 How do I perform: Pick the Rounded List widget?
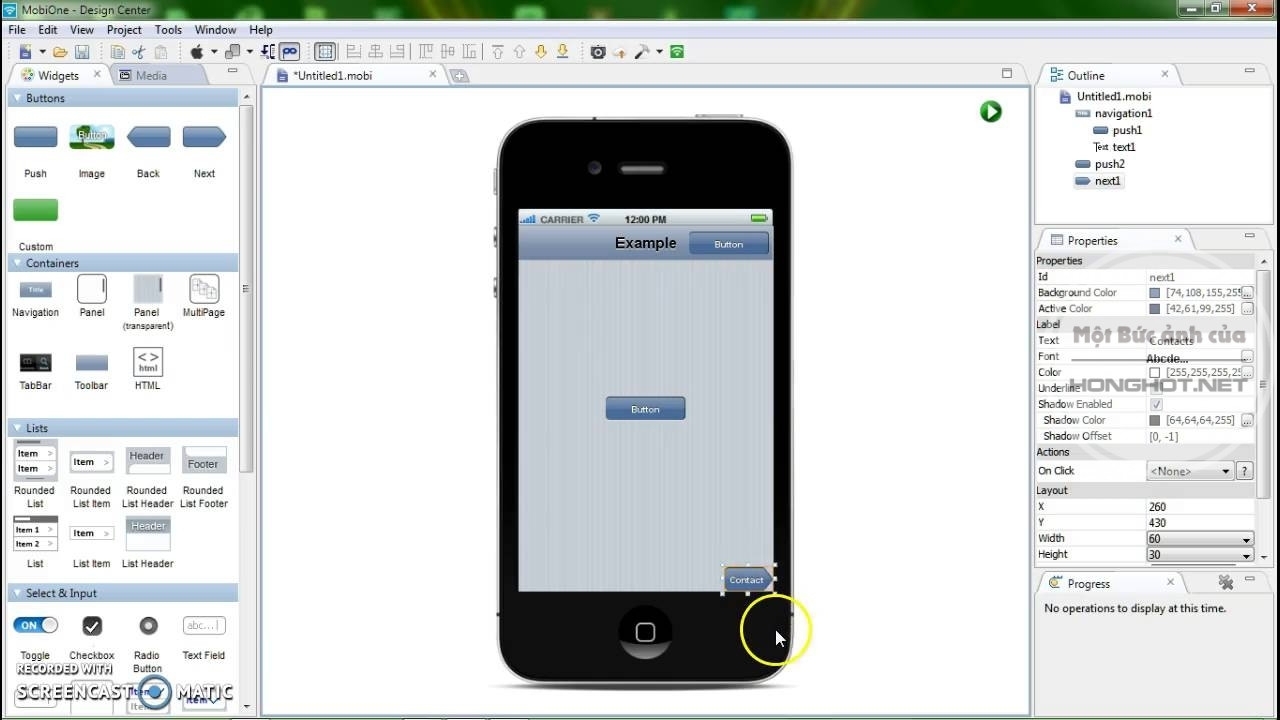[x=34, y=462]
